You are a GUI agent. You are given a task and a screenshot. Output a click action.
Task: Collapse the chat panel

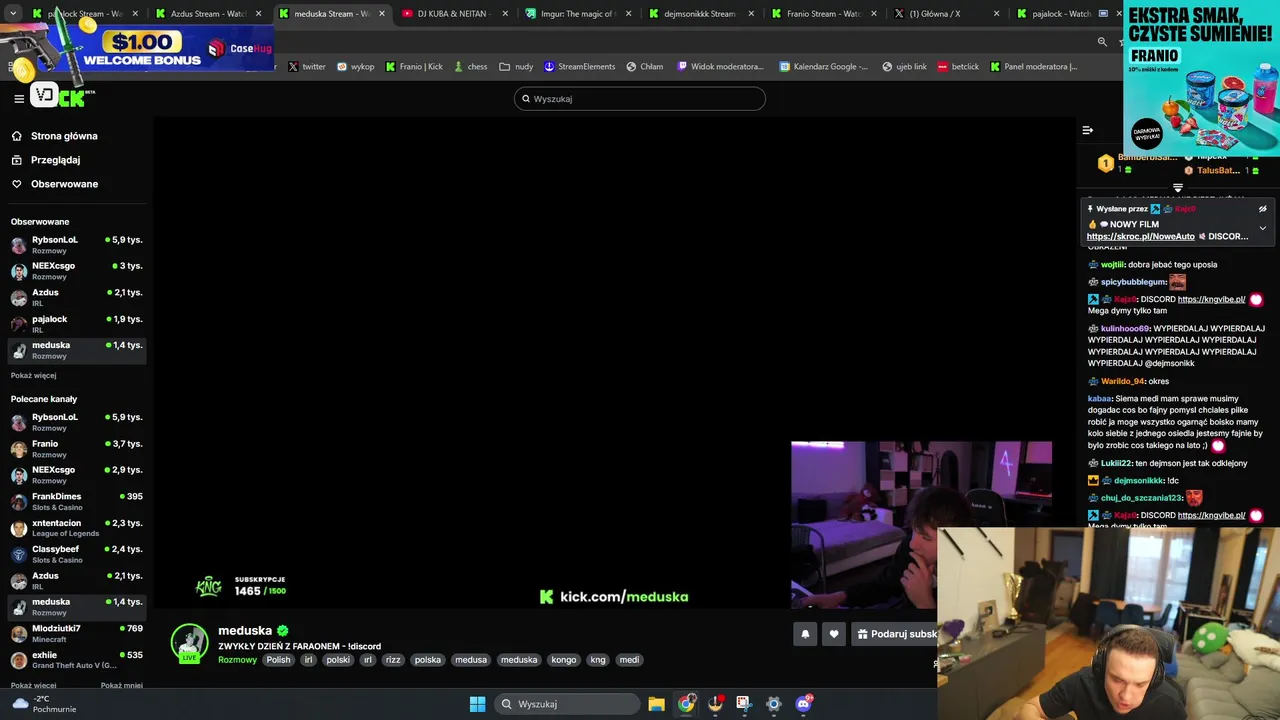[1087, 130]
